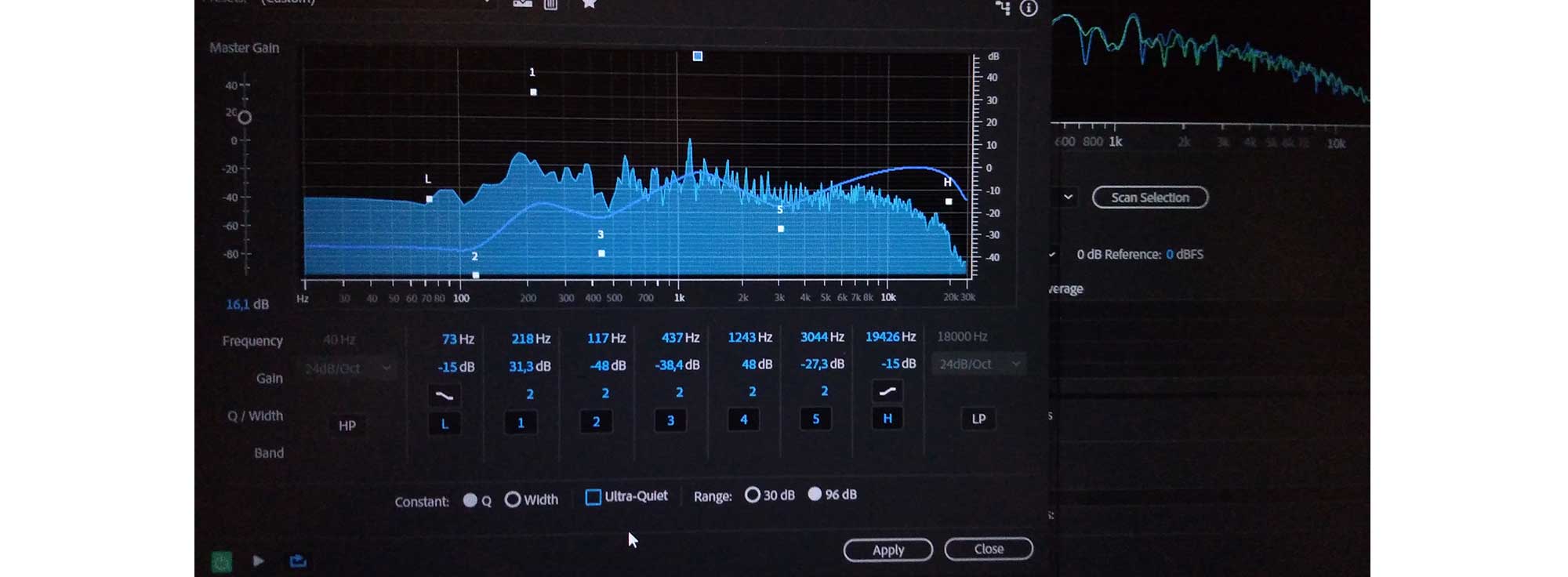Click EQ control point 2 on graph

click(x=476, y=275)
